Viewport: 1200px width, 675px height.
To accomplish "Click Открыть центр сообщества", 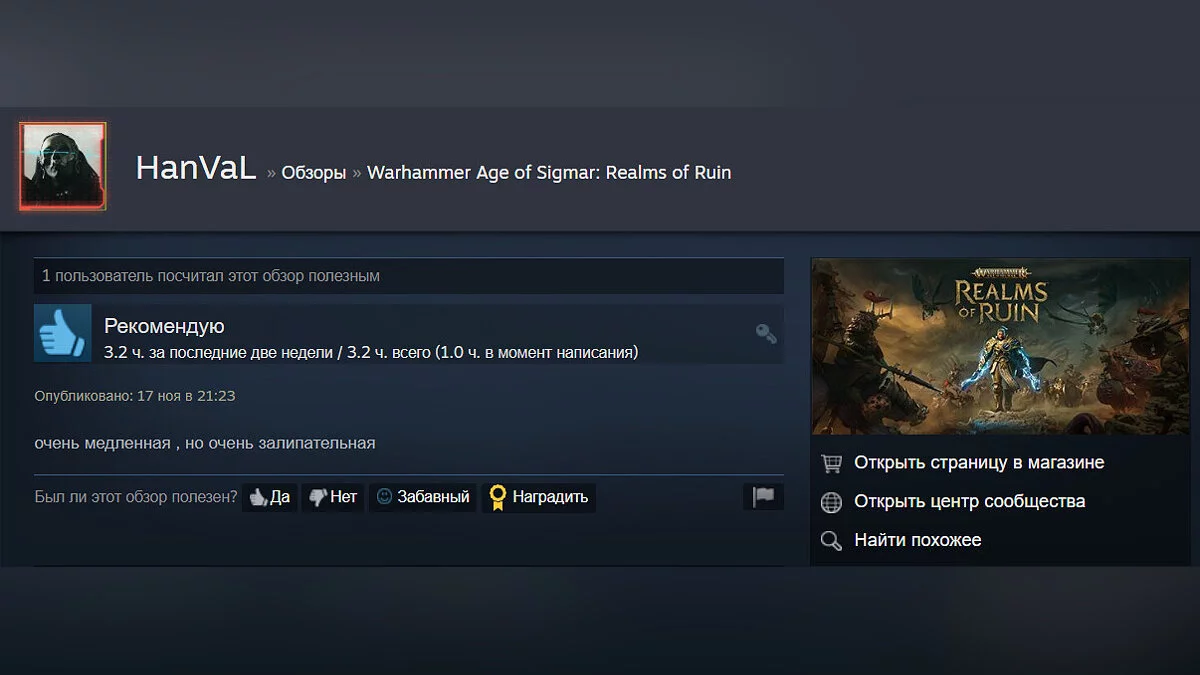I will [969, 502].
